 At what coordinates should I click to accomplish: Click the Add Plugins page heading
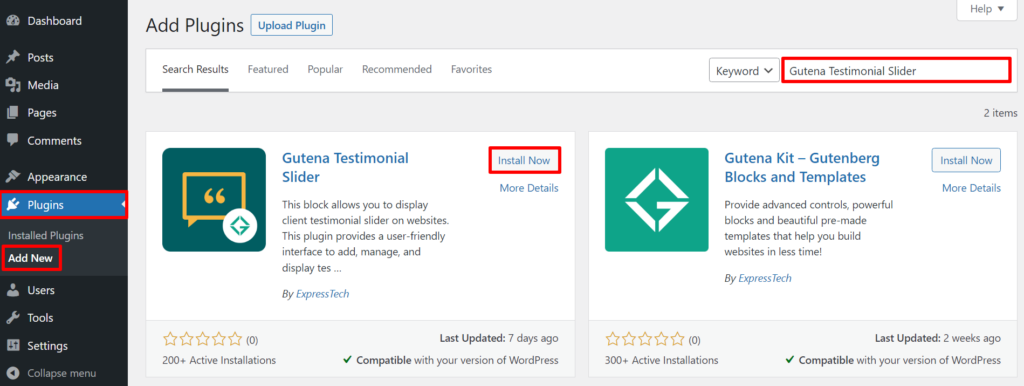(195, 25)
